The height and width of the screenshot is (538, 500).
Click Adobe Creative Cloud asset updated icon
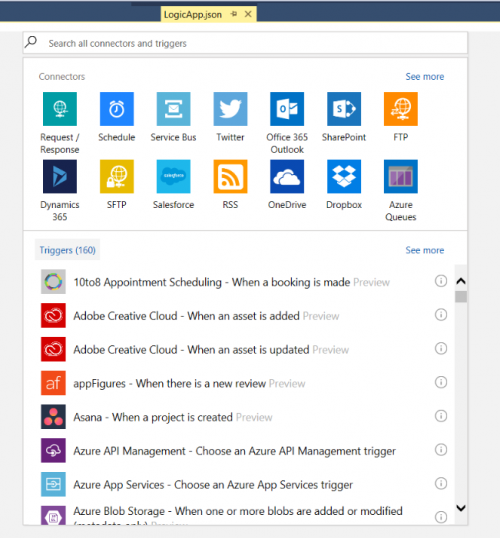pos(53,349)
